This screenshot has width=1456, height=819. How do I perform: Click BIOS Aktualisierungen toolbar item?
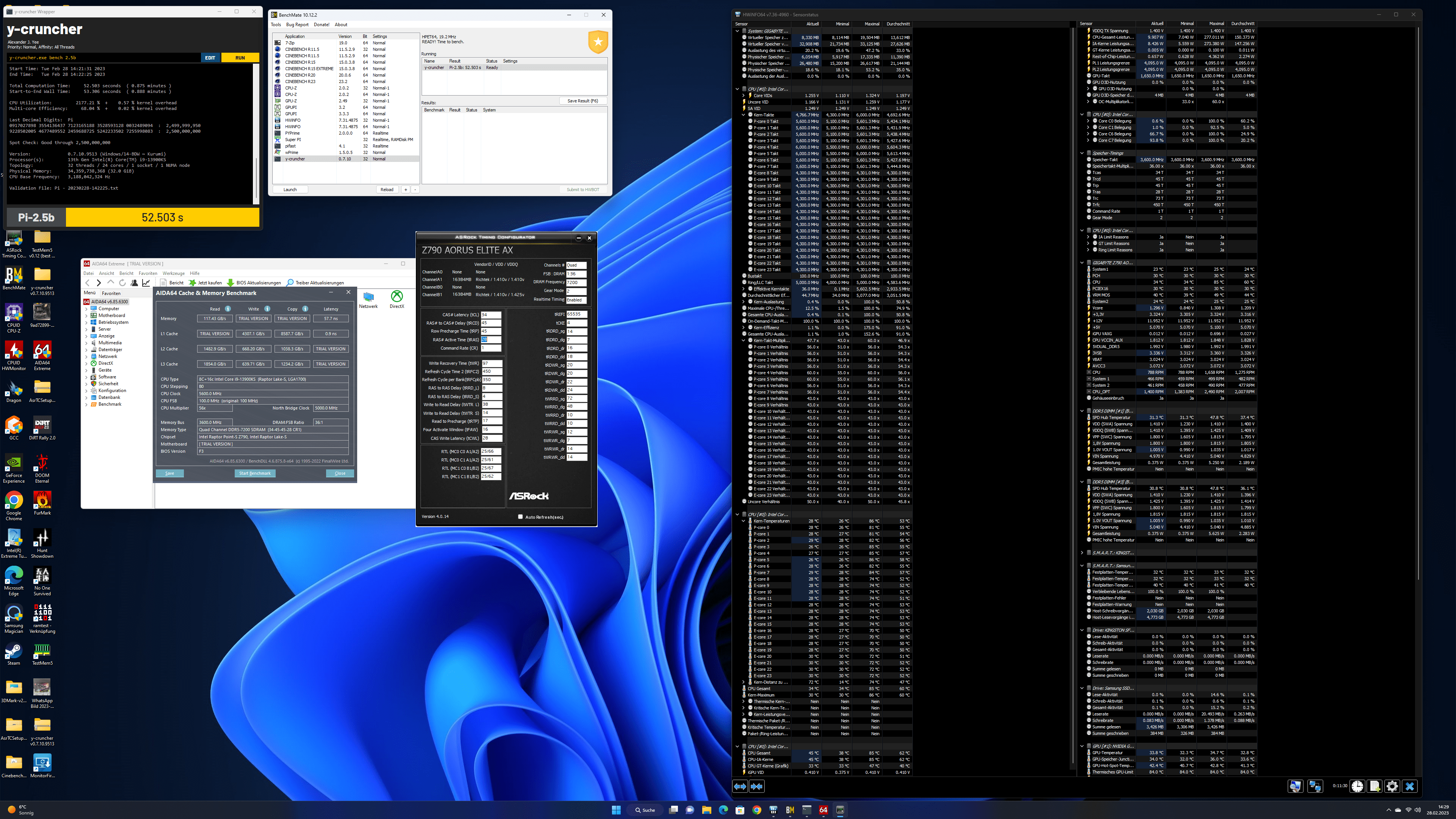pos(254,282)
